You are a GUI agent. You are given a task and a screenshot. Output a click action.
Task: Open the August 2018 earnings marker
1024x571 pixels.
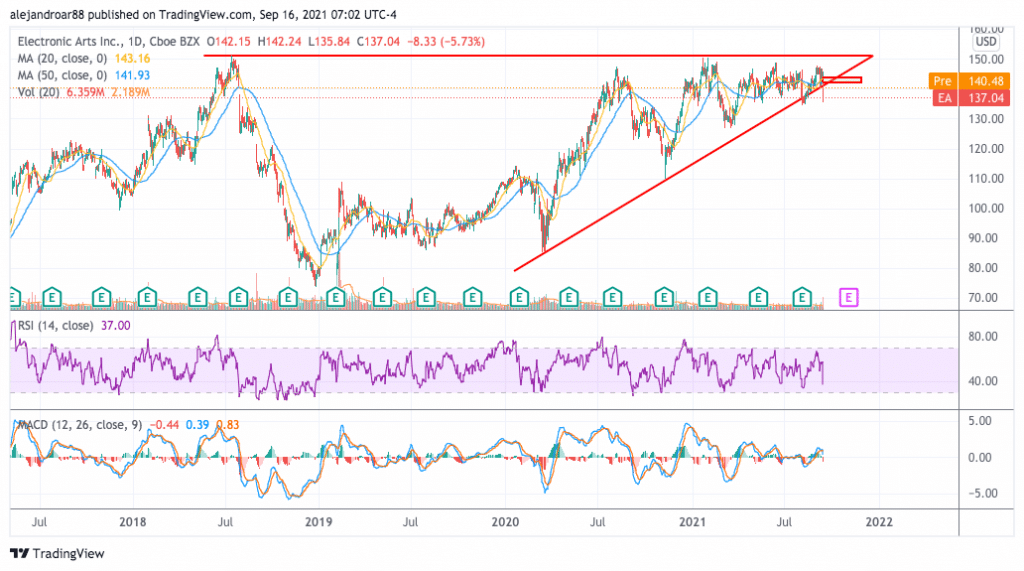238,298
